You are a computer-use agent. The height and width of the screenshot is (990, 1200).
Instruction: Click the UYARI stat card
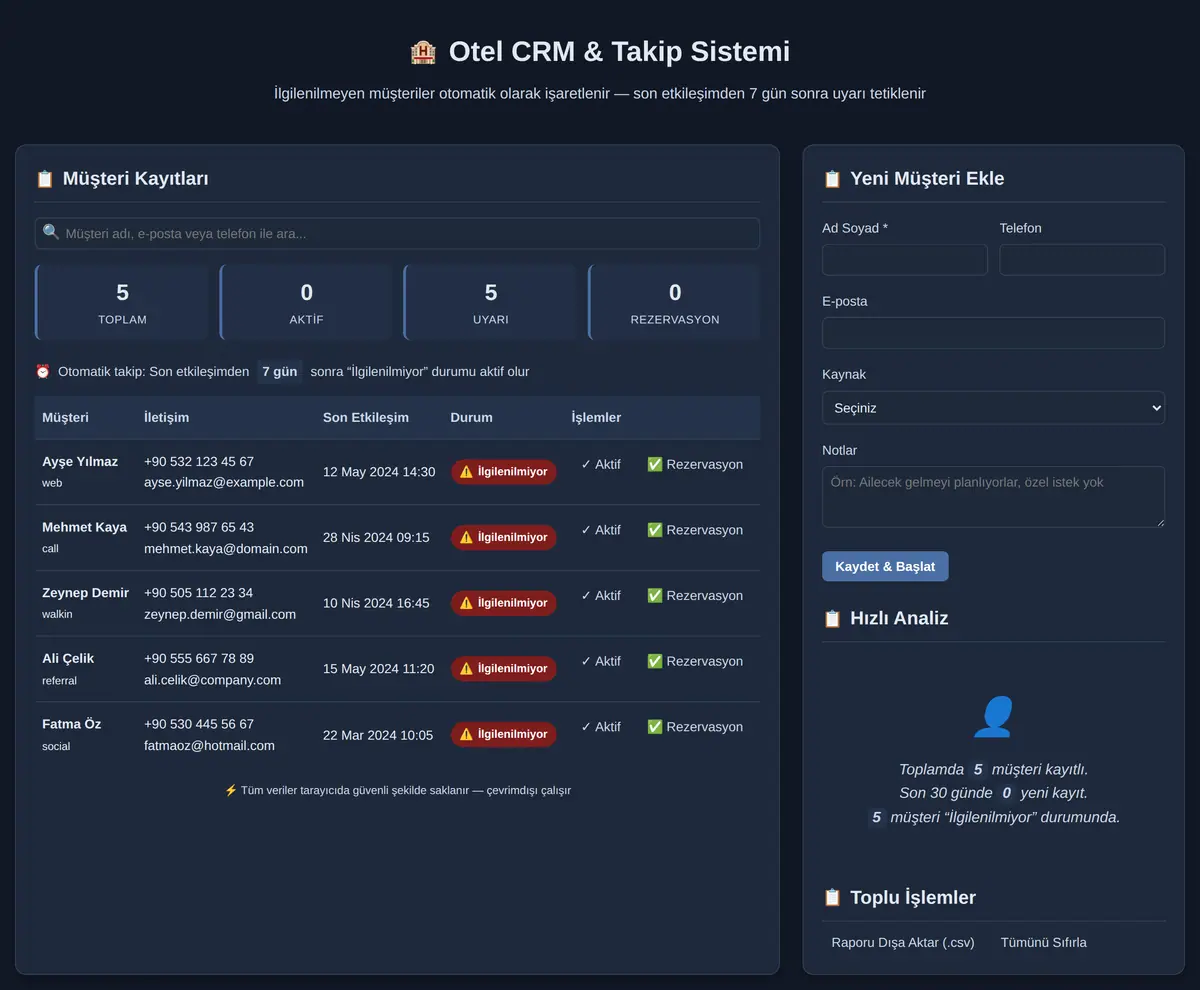[x=491, y=303]
